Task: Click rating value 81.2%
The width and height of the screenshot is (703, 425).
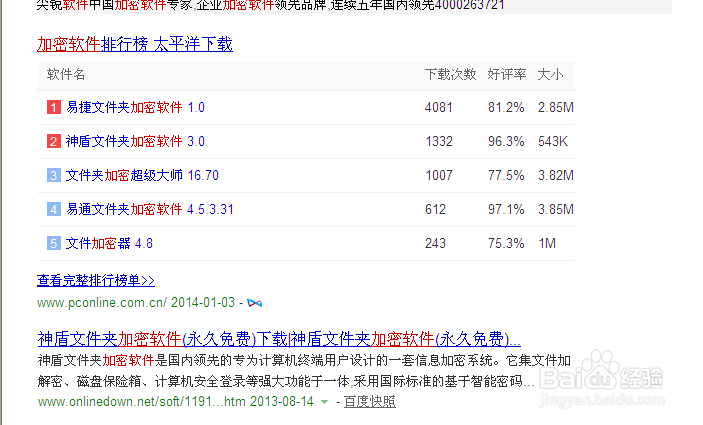Action: click(x=506, y=108)
